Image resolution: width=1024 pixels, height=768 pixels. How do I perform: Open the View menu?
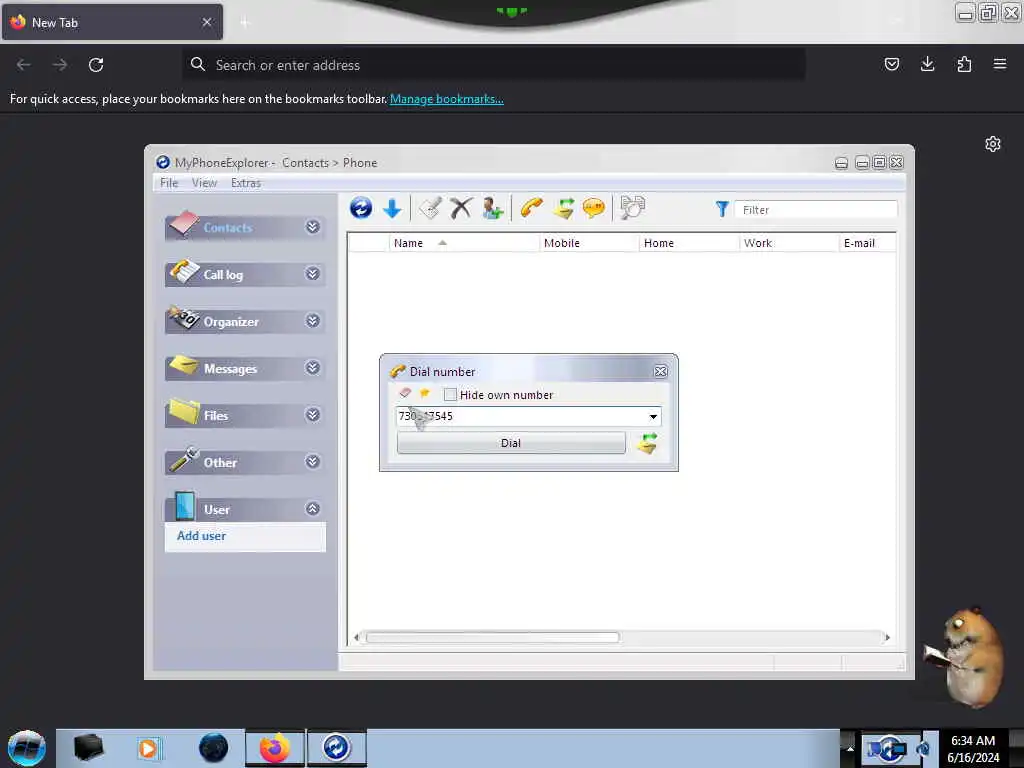(x=204, y=183)
